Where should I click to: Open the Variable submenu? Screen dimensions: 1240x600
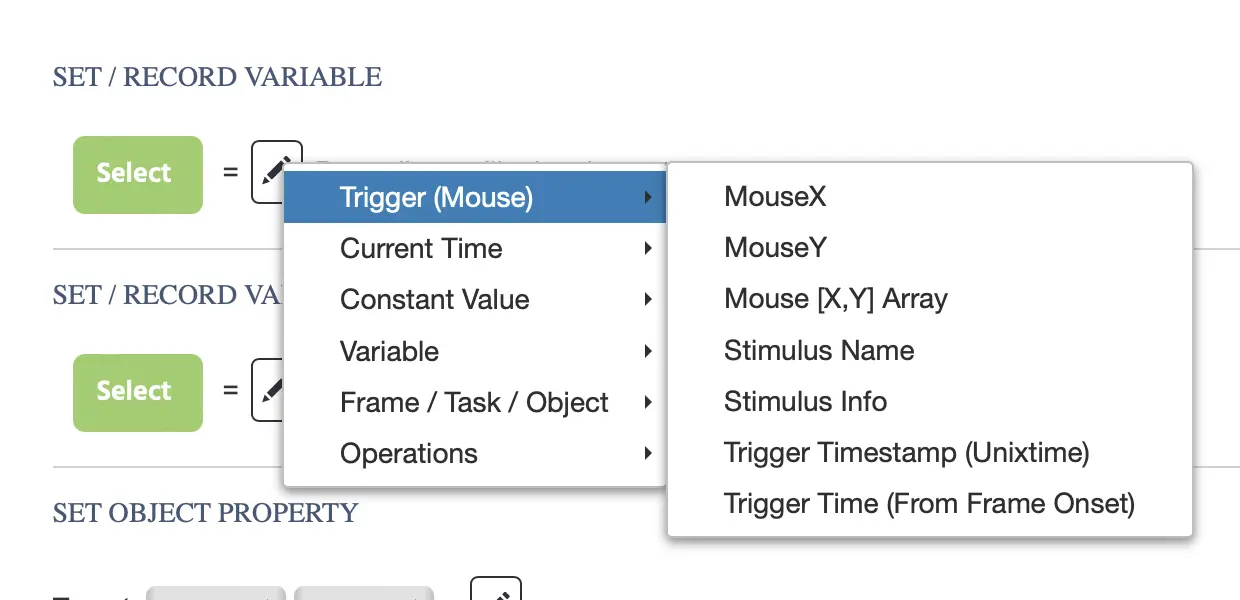pyautogui.click(x=389, y=351)
